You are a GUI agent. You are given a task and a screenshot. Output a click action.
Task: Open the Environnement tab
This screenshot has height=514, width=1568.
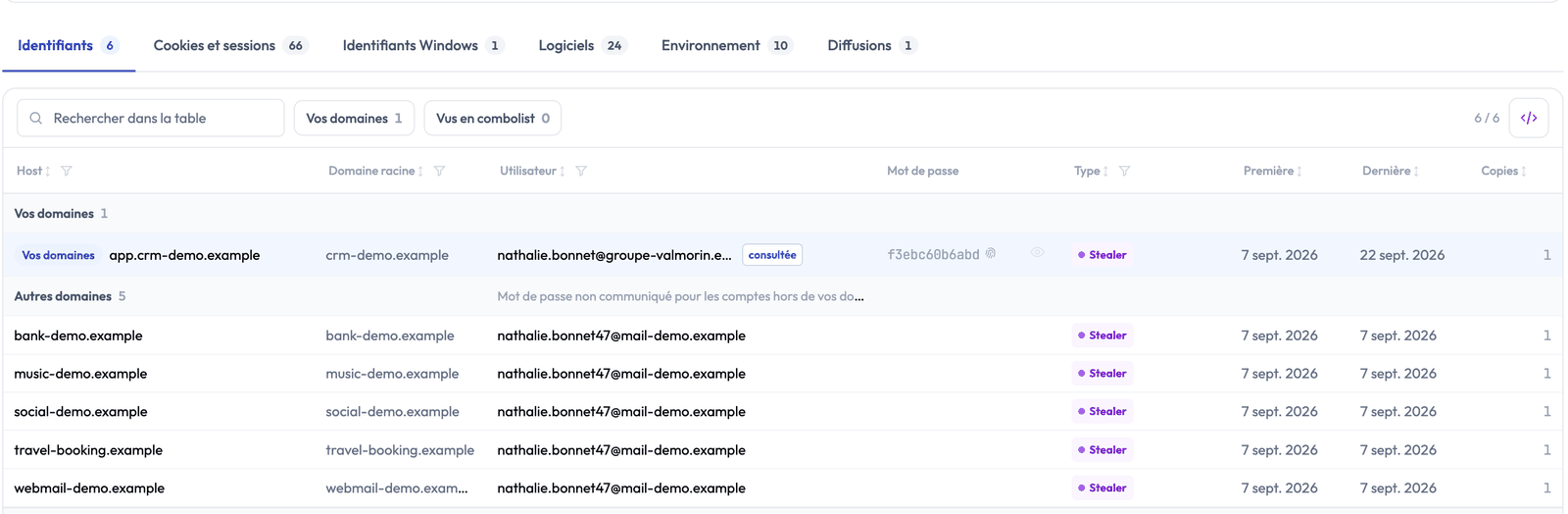[x=726, y=45]
